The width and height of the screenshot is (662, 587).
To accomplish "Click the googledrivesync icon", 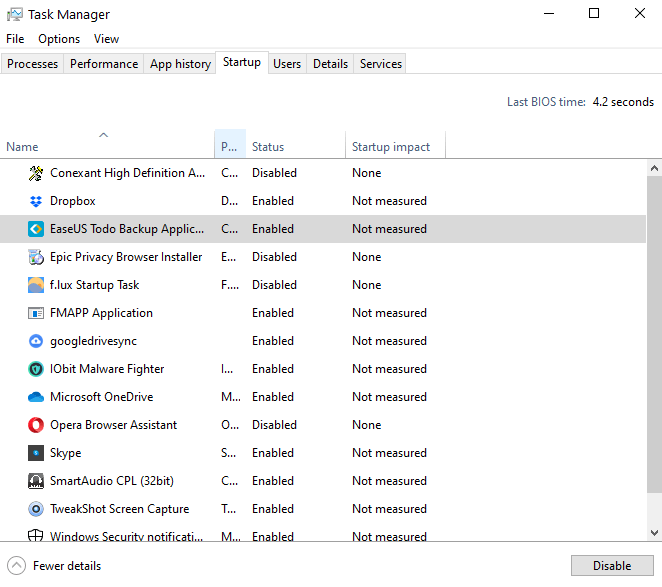I will pyautogui.click(x=36, y=341).
